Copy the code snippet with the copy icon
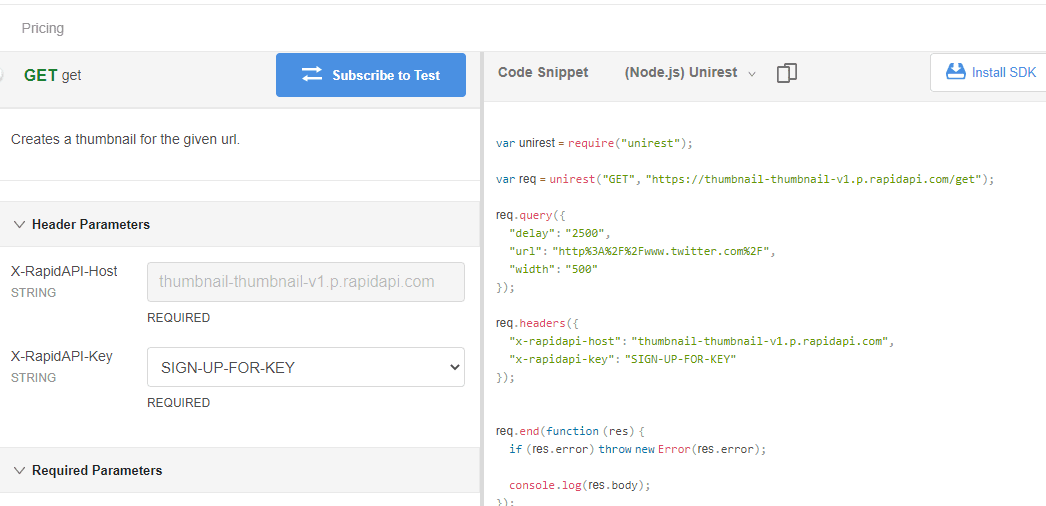The height and width of the screenshot is (506, 1046). click(x=787, y=73)
